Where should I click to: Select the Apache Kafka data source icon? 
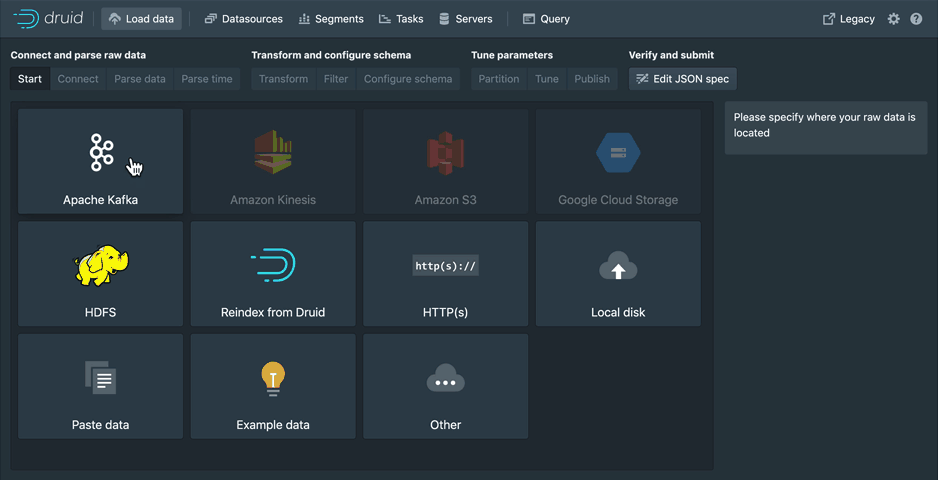(101, 153)
